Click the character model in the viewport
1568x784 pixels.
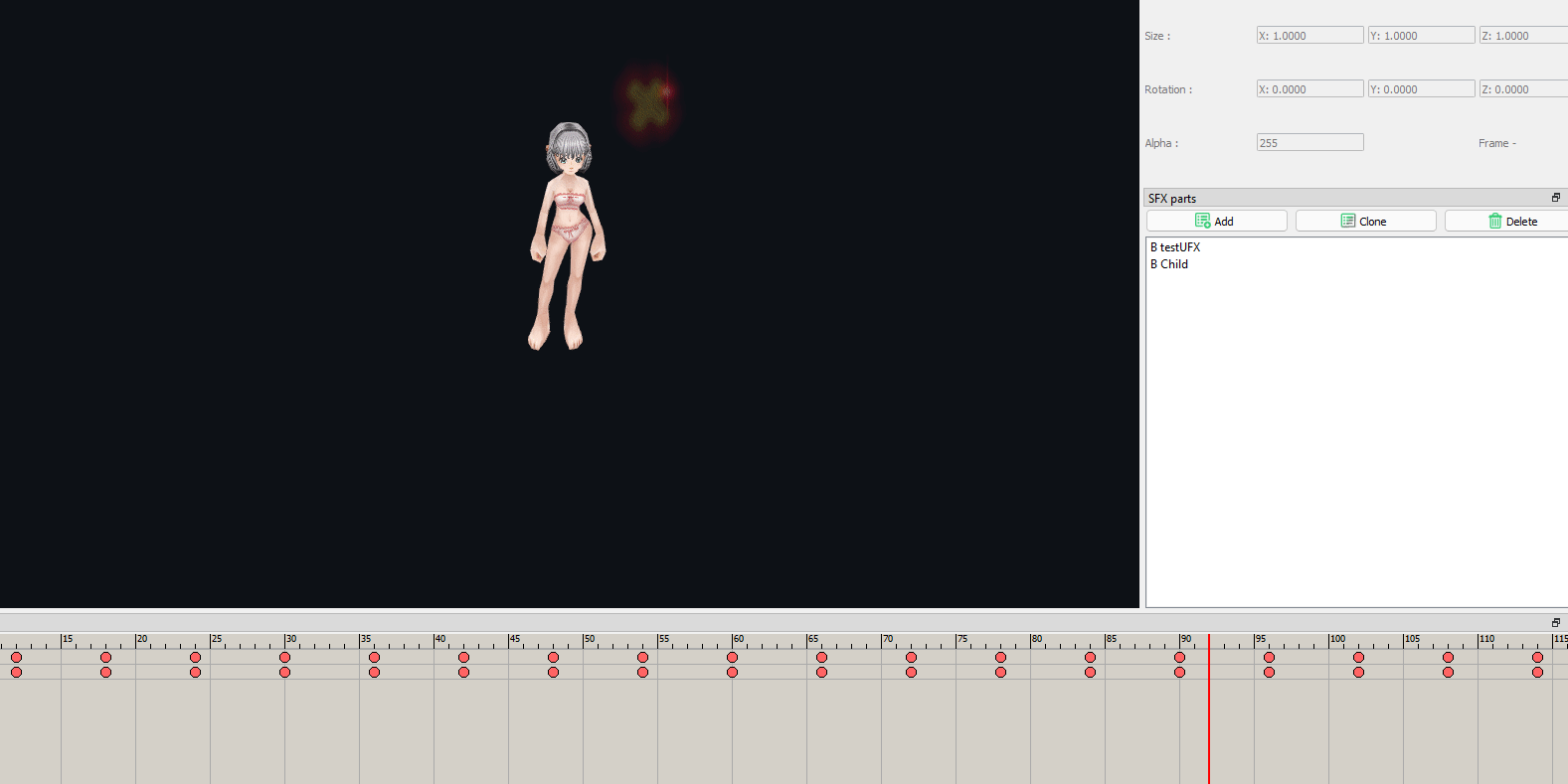tap(567, 236)
